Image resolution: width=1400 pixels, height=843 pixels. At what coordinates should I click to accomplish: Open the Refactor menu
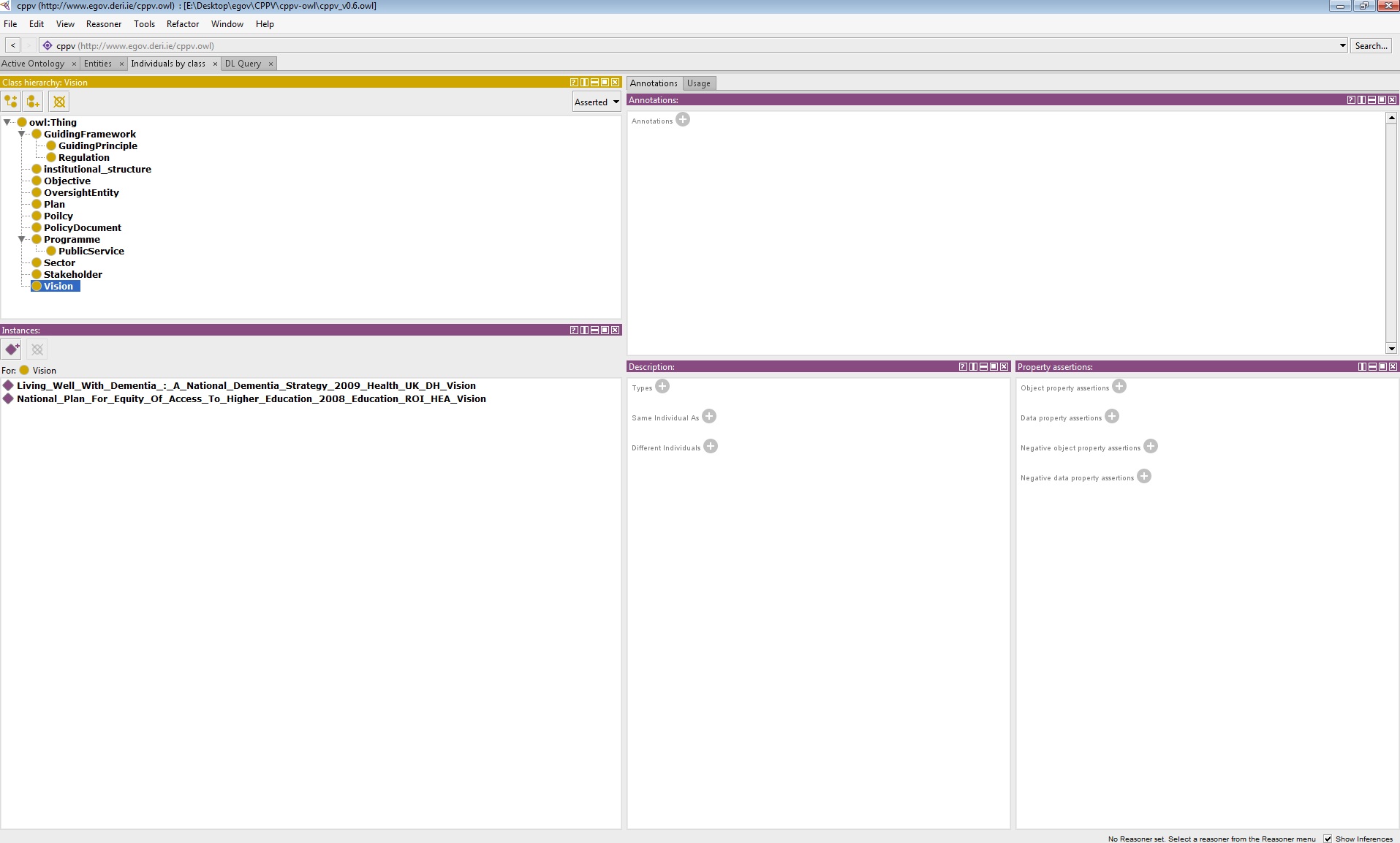[183, 24]
